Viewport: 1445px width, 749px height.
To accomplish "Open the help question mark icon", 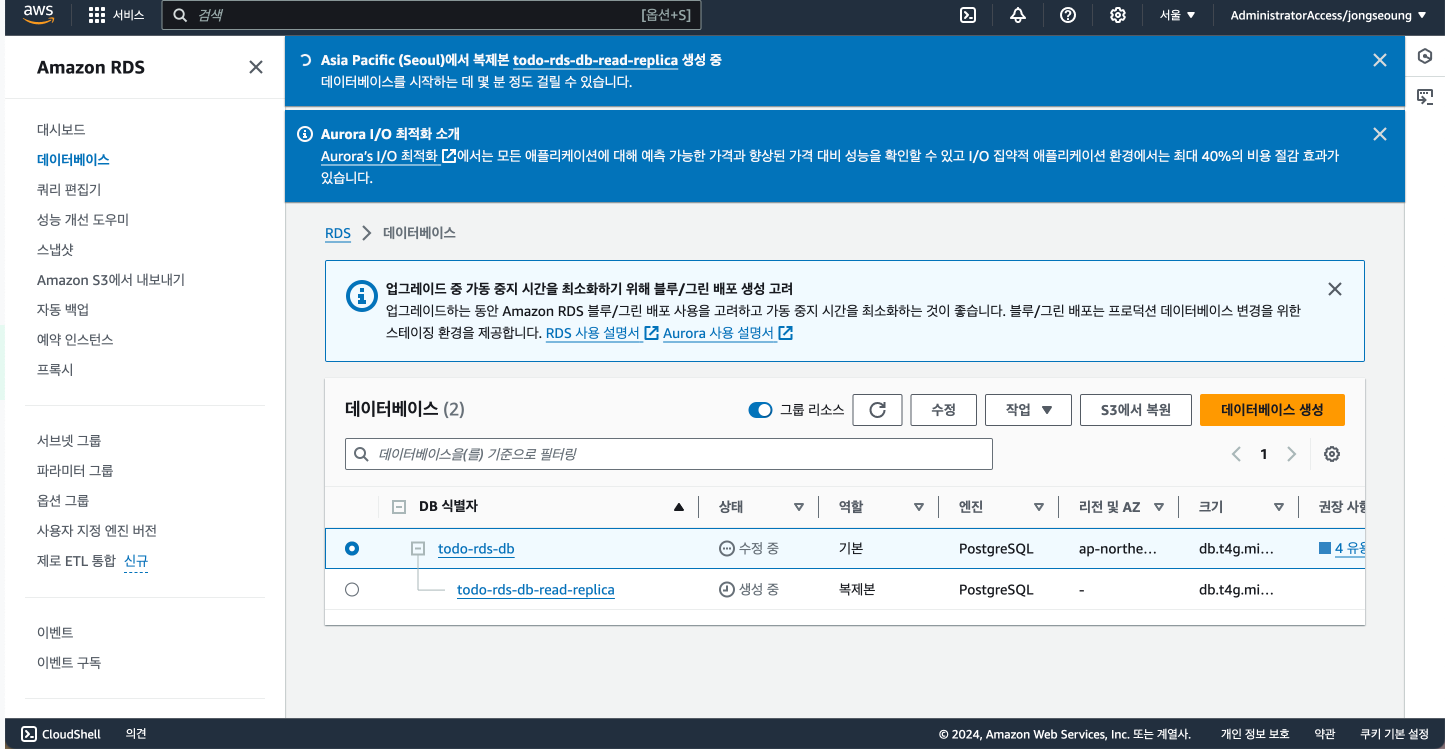I will (x=1068, y=15).
